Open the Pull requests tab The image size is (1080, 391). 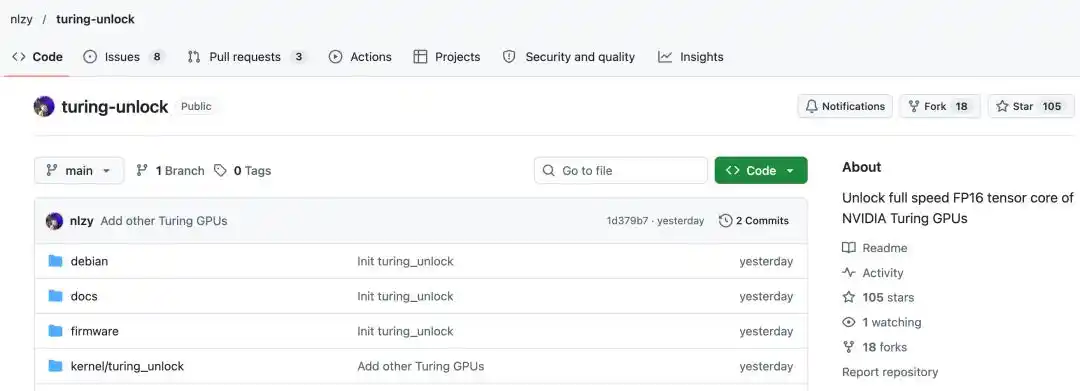click(x=247, y=57)
